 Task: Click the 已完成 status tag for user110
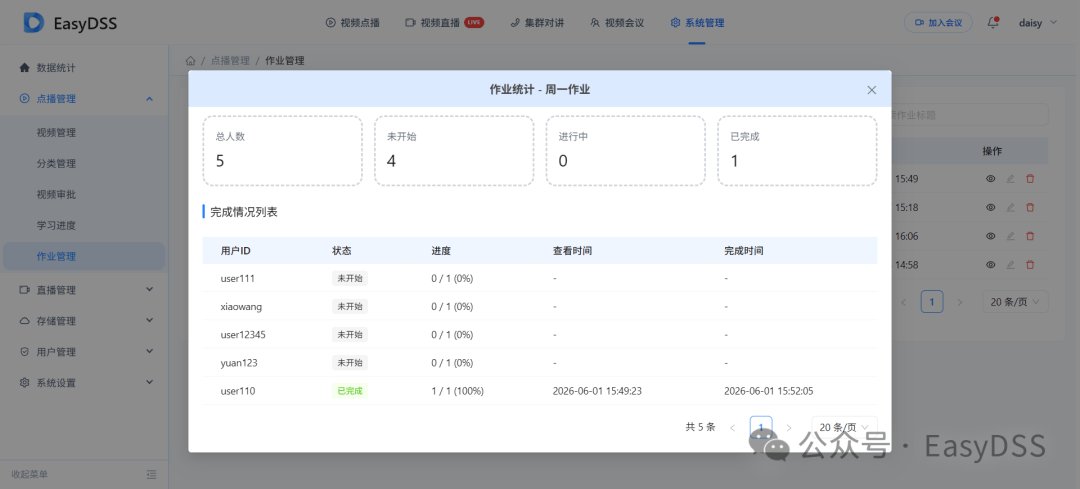tap(350, 391)
